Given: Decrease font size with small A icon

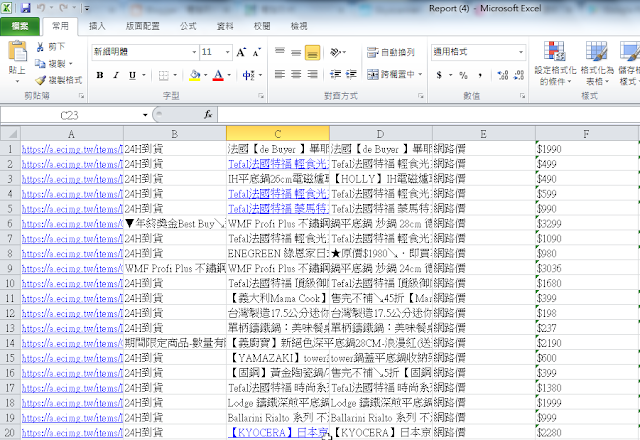Looking at the screenshot, I should coord(256,52).
